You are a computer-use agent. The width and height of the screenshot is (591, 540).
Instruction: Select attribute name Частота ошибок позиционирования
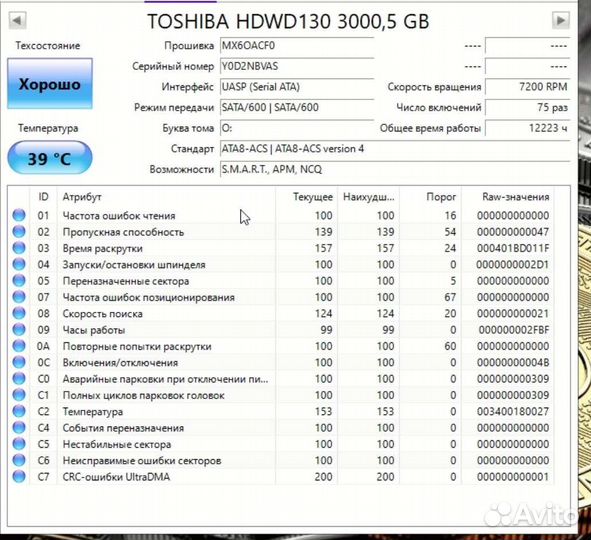149,297
